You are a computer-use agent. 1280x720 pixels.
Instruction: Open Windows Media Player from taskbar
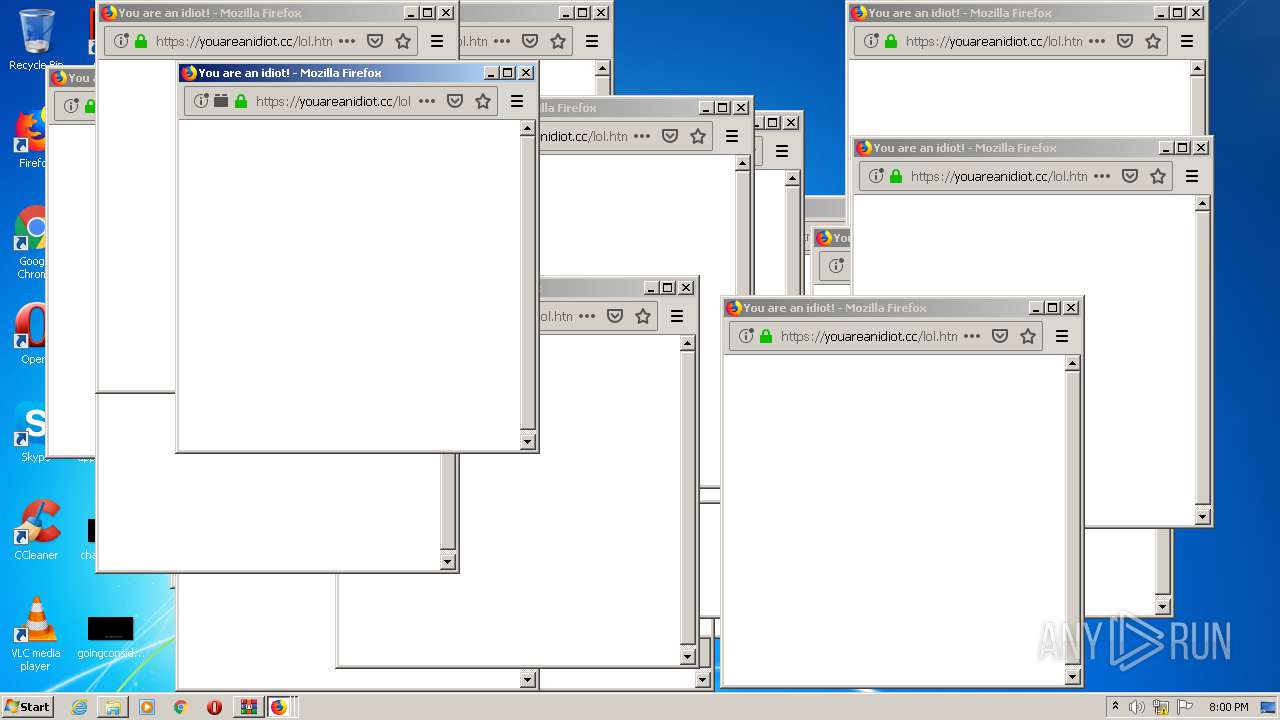[147, 707]
